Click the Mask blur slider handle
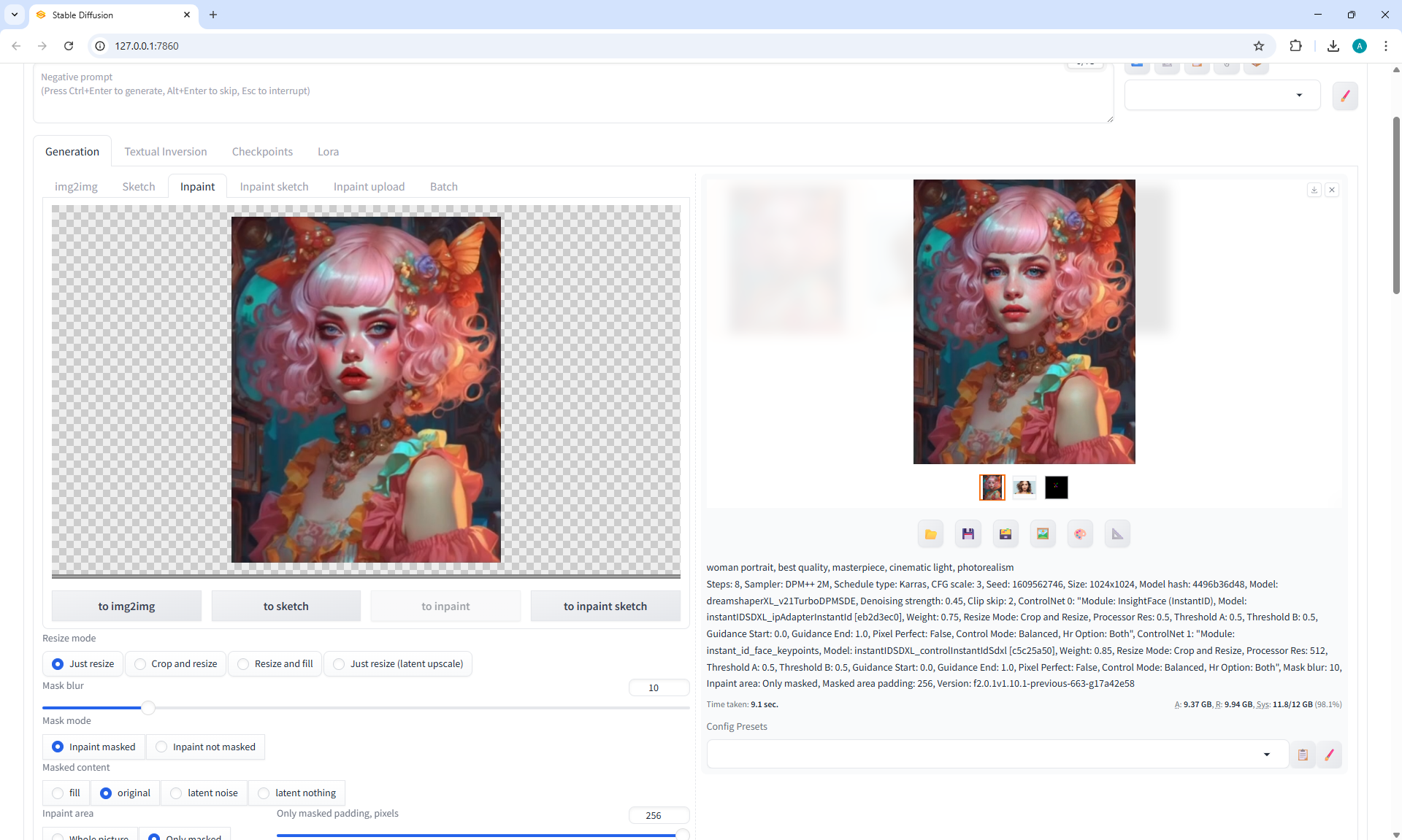This screenshot has width=1402, height=840. click(x=148, y=708)
